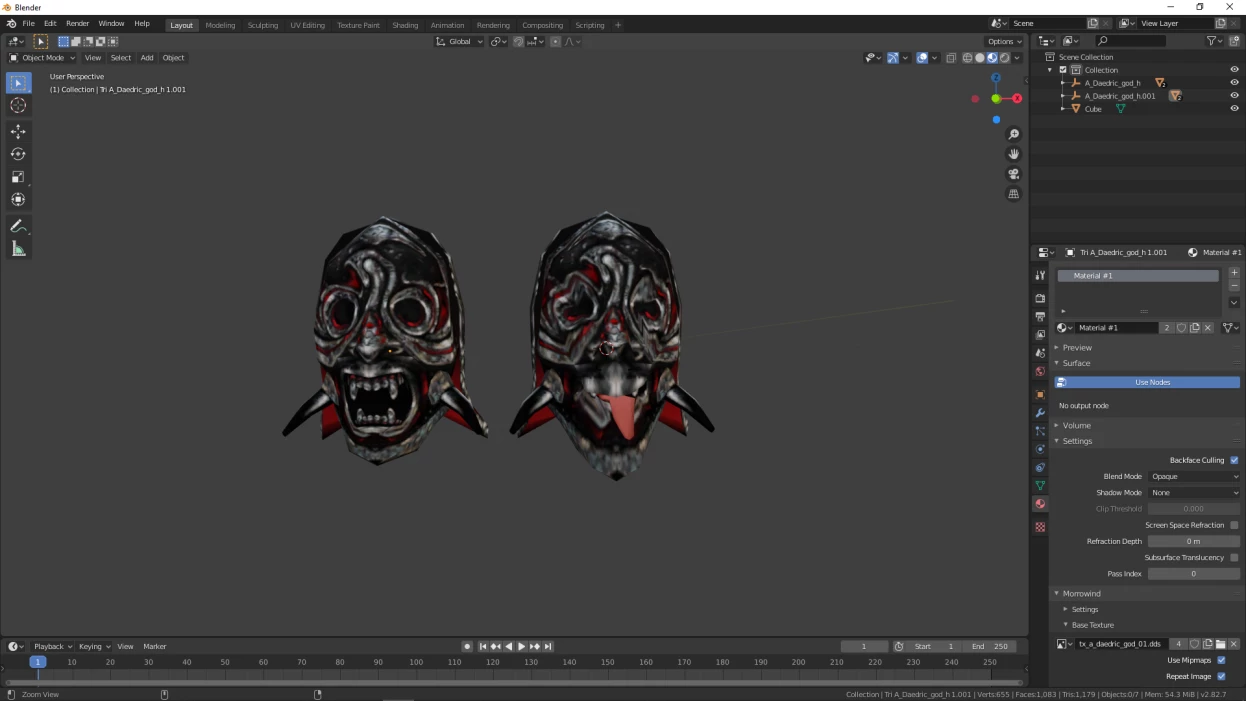Unlink Material #1 with the X icon
1246x701 pixels.
1208,328
